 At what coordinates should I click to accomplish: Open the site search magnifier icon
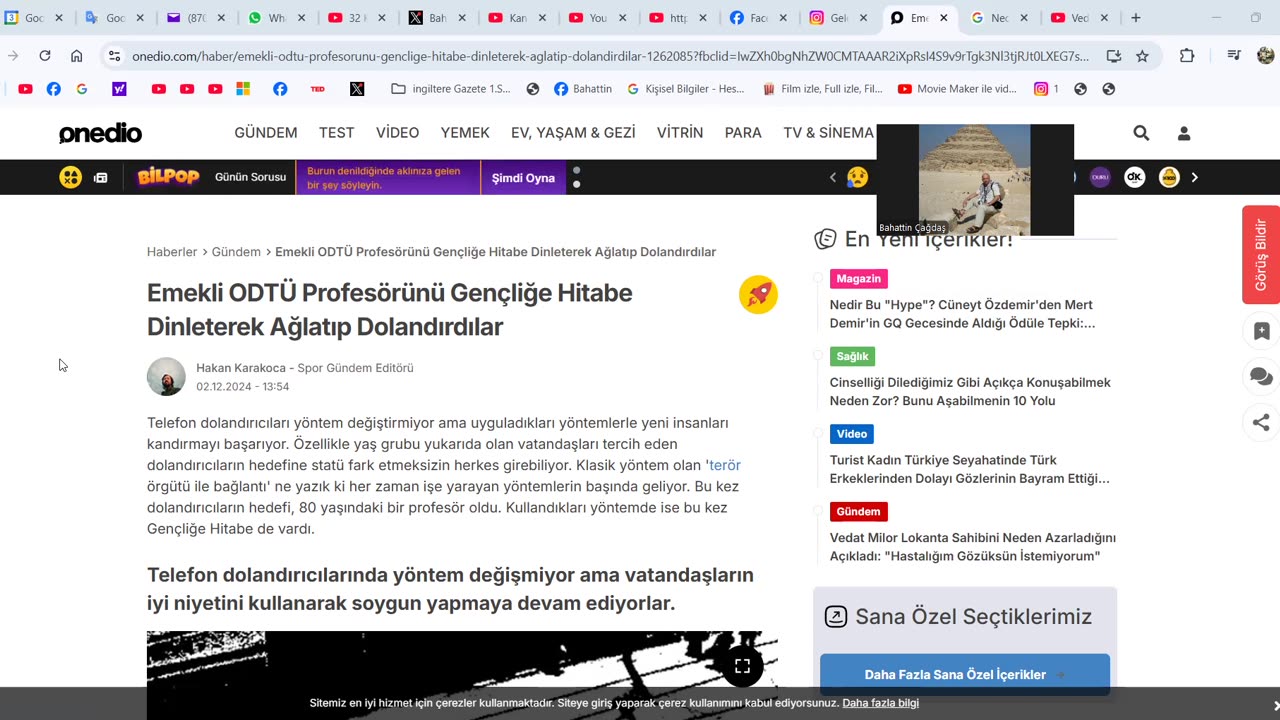1141,133
